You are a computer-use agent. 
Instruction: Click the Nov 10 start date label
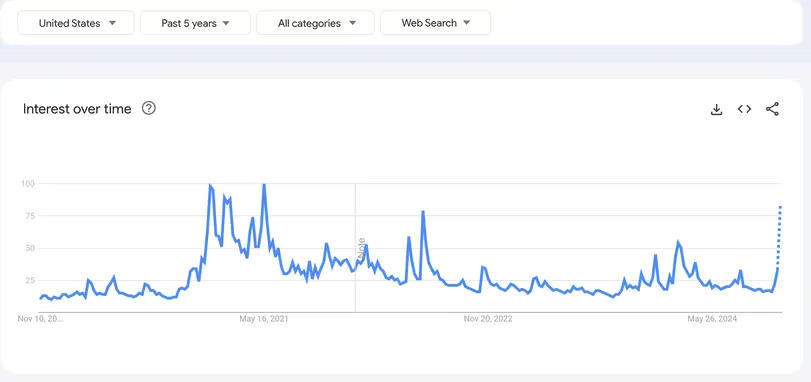pos(40,319)
